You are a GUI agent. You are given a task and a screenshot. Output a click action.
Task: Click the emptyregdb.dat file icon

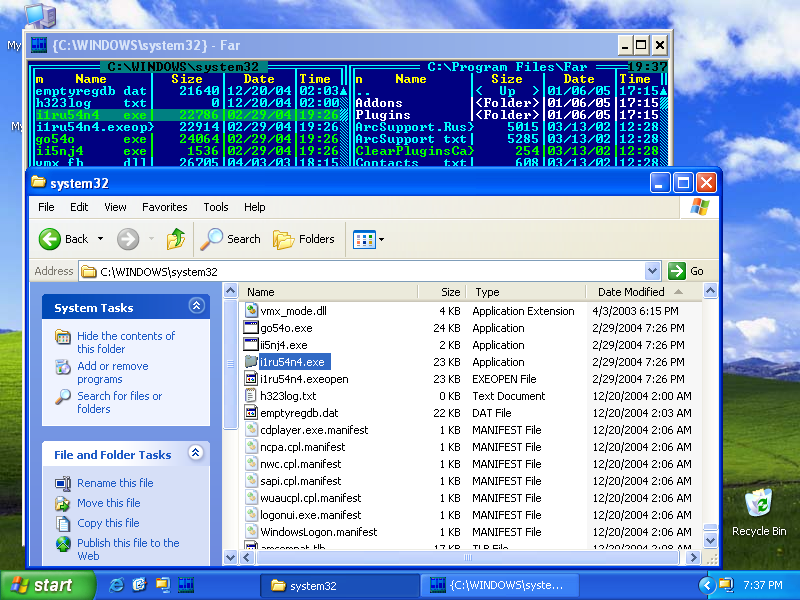(x=251, y=412)
